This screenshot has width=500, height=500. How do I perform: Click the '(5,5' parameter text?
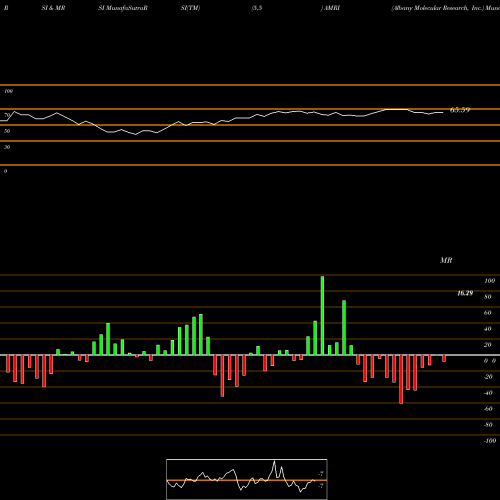point(257,8)
